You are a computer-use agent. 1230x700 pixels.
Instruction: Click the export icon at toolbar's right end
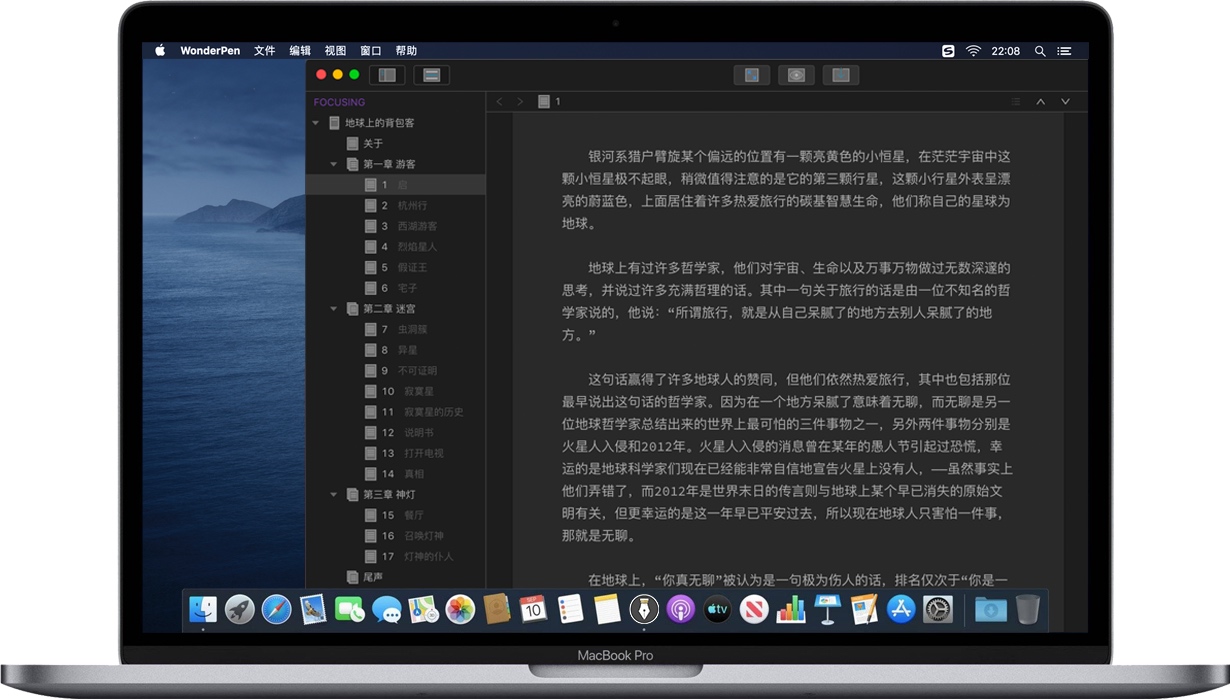pos(841,74)
